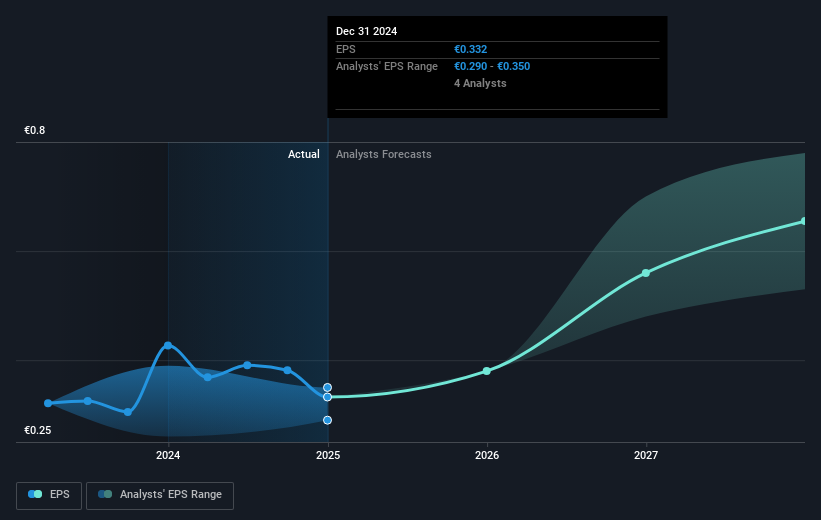Select the 2026 forecast data point
Image resolution: width=821 pixels, height=520 pixels.
tap(487, 371)
